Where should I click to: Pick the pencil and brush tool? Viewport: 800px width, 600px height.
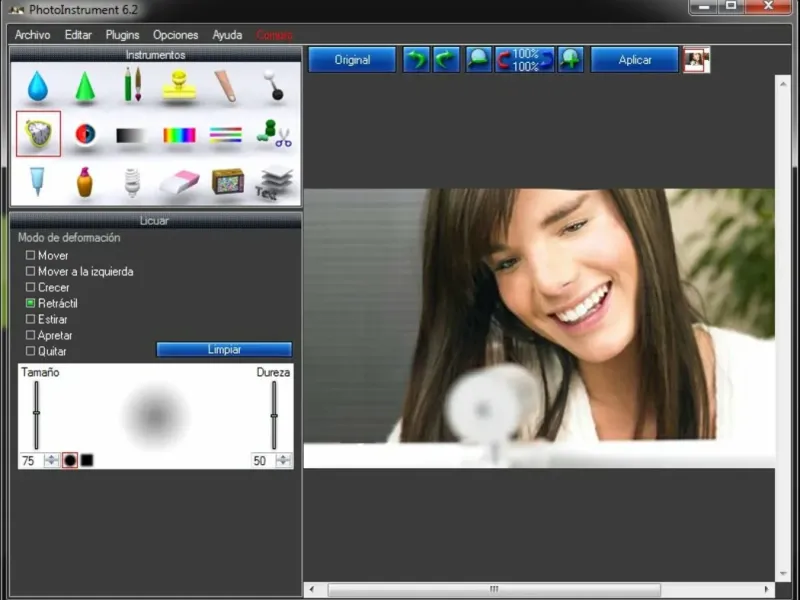point(132,86)
